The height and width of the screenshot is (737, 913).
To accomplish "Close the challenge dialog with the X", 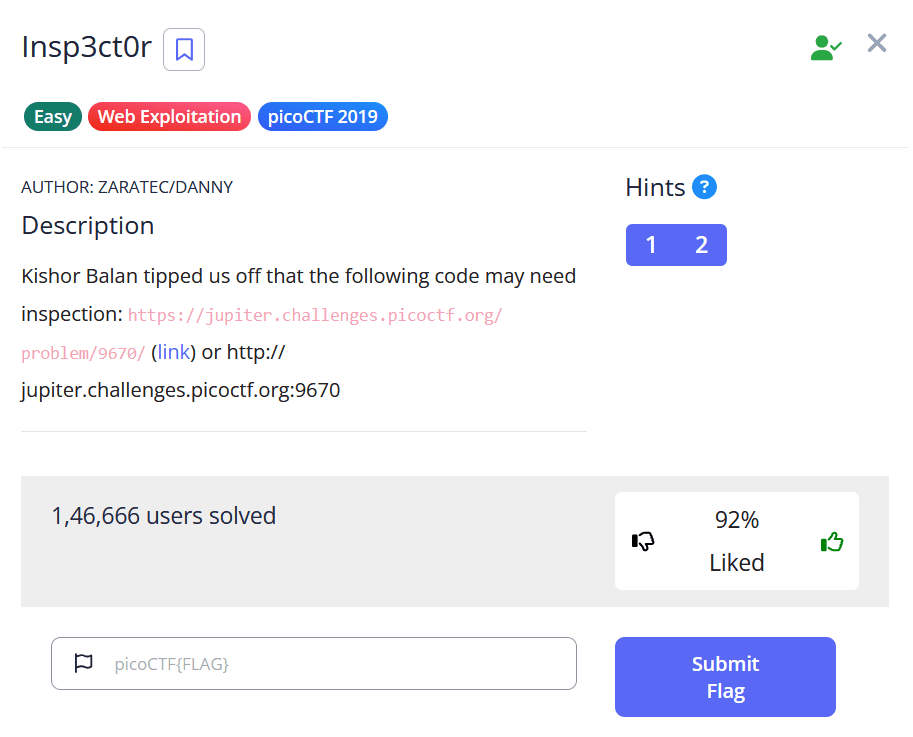I will tap(877, 43).
